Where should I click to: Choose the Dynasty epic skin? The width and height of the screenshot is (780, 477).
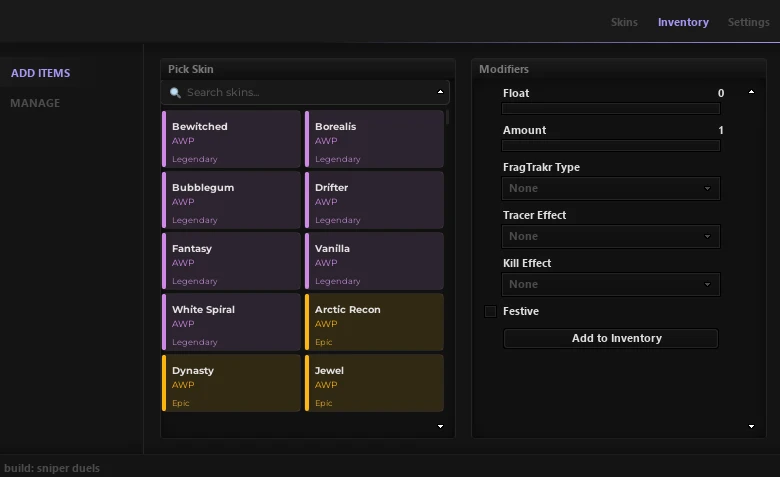pyautogui.click(x=231, y=383)
